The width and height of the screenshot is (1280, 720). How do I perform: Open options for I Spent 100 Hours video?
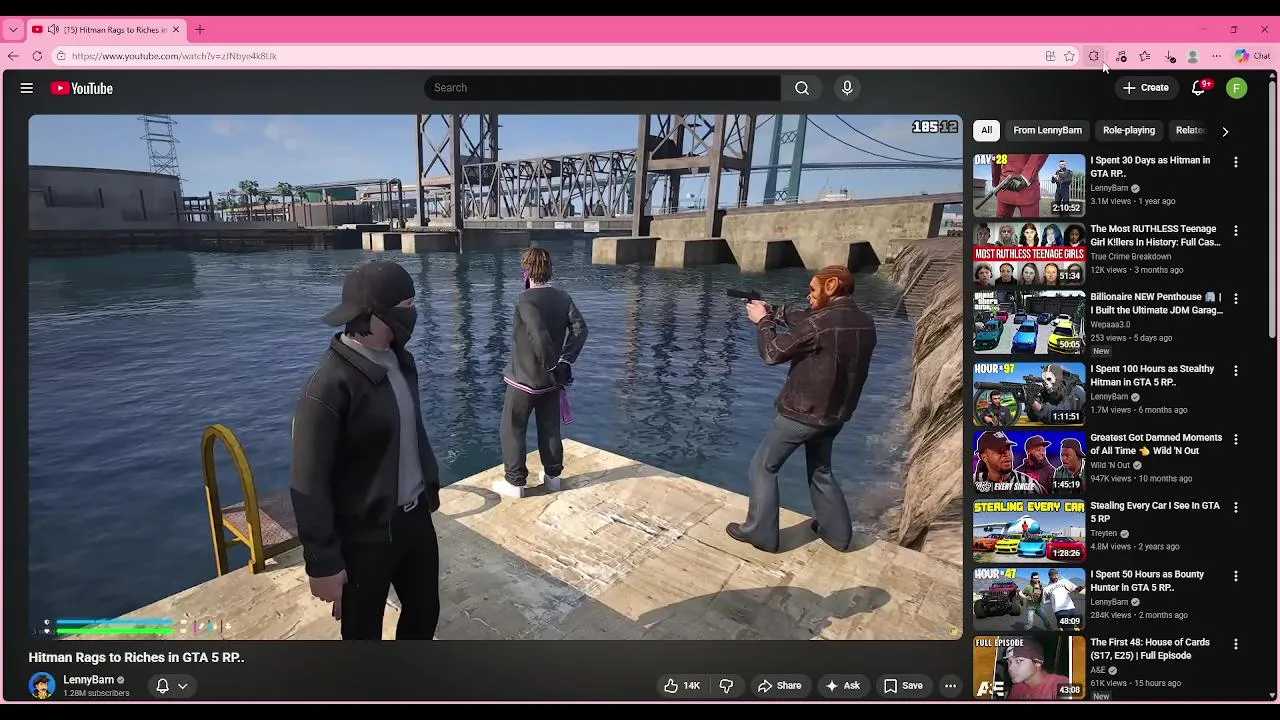coord(1236,371)
